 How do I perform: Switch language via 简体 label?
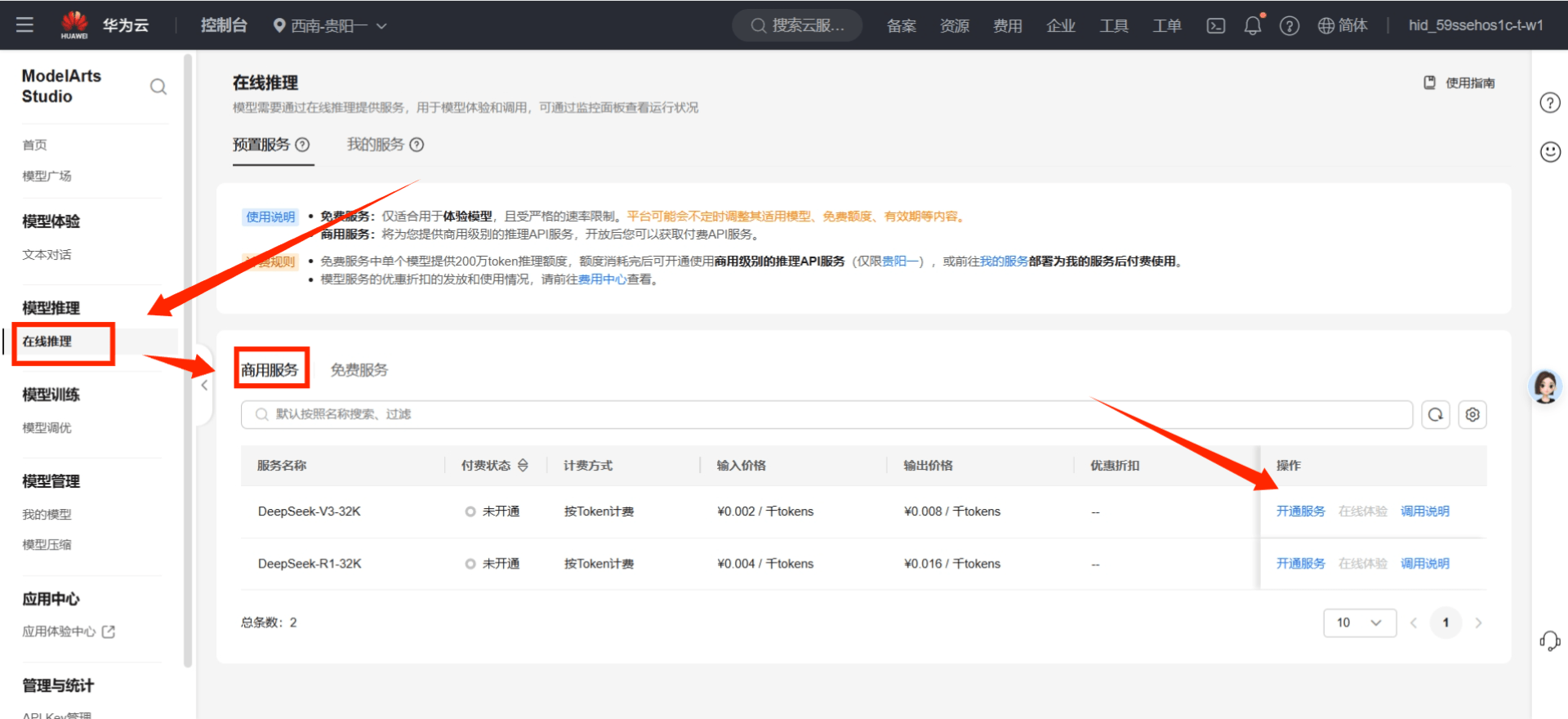[x=1353, y=25]
